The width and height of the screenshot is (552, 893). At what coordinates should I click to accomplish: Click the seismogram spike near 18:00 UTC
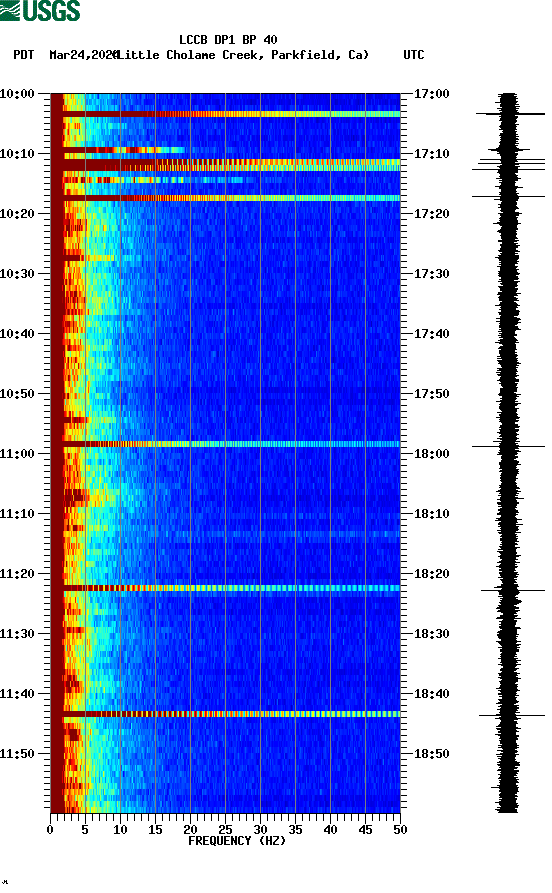[x=508, y=446]
